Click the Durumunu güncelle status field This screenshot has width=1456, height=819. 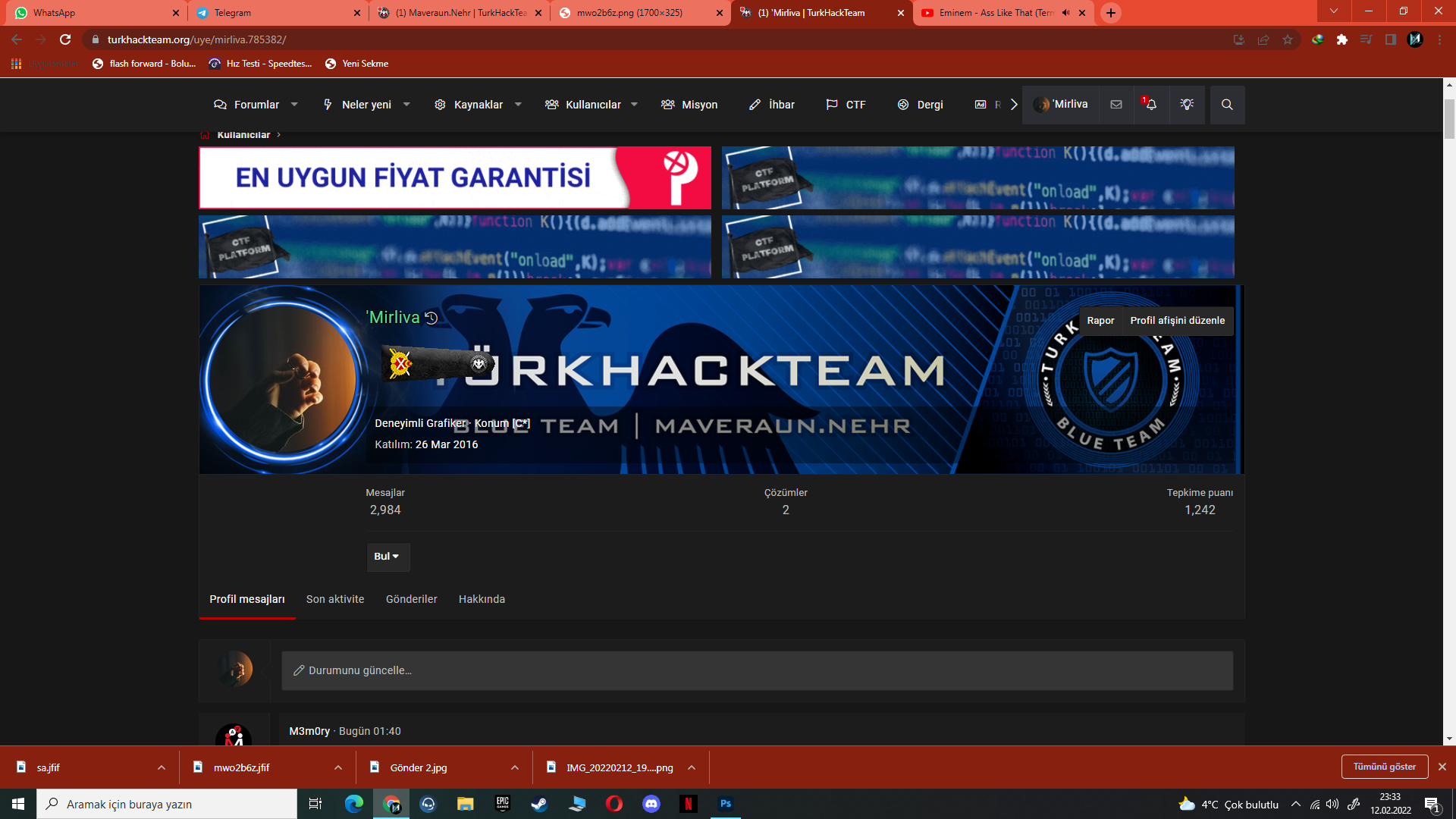(x=757, y=671)
